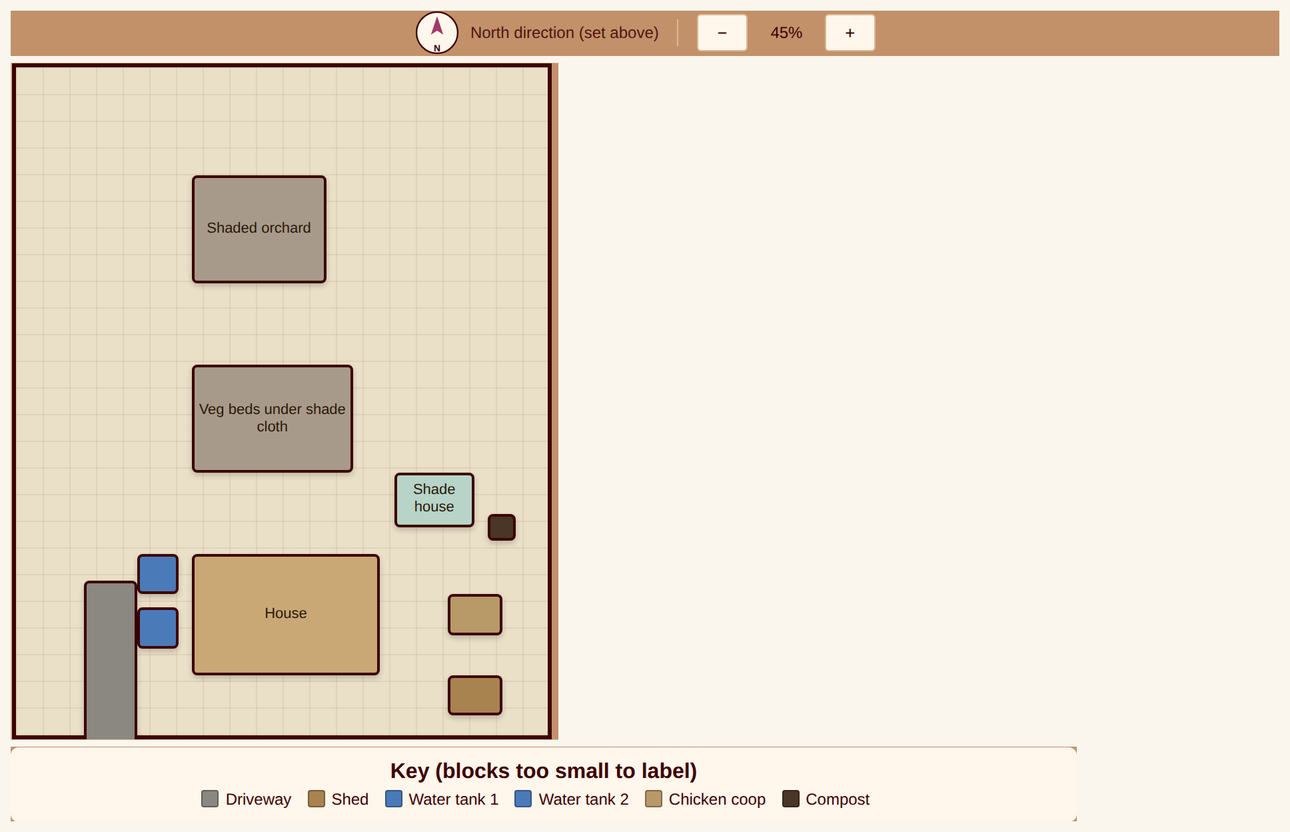Click the 'Chicken coop' label in the key
This screenshot has width=1290, height=832.
pyautogui.click(x=717, y=800)
